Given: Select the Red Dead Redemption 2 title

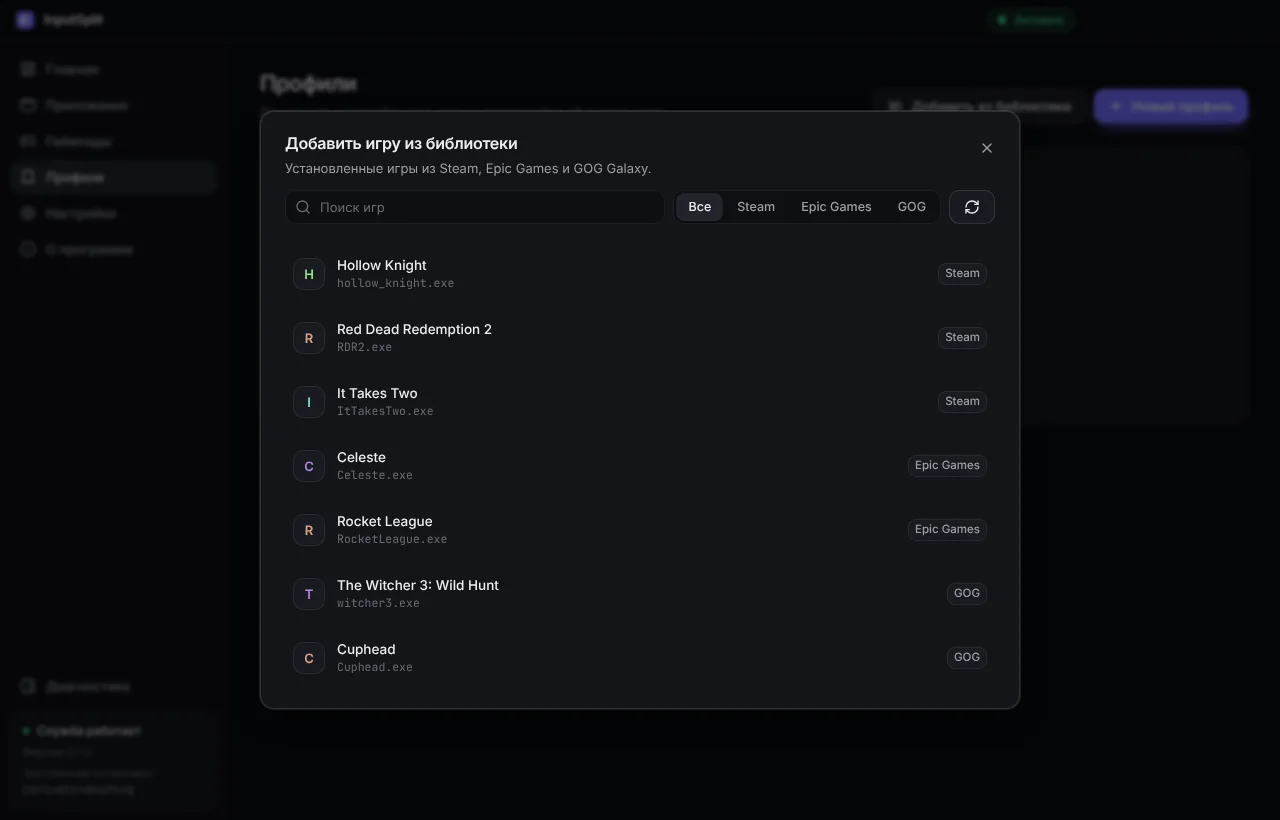Looking at the screenshot, I should coord(414,329).
